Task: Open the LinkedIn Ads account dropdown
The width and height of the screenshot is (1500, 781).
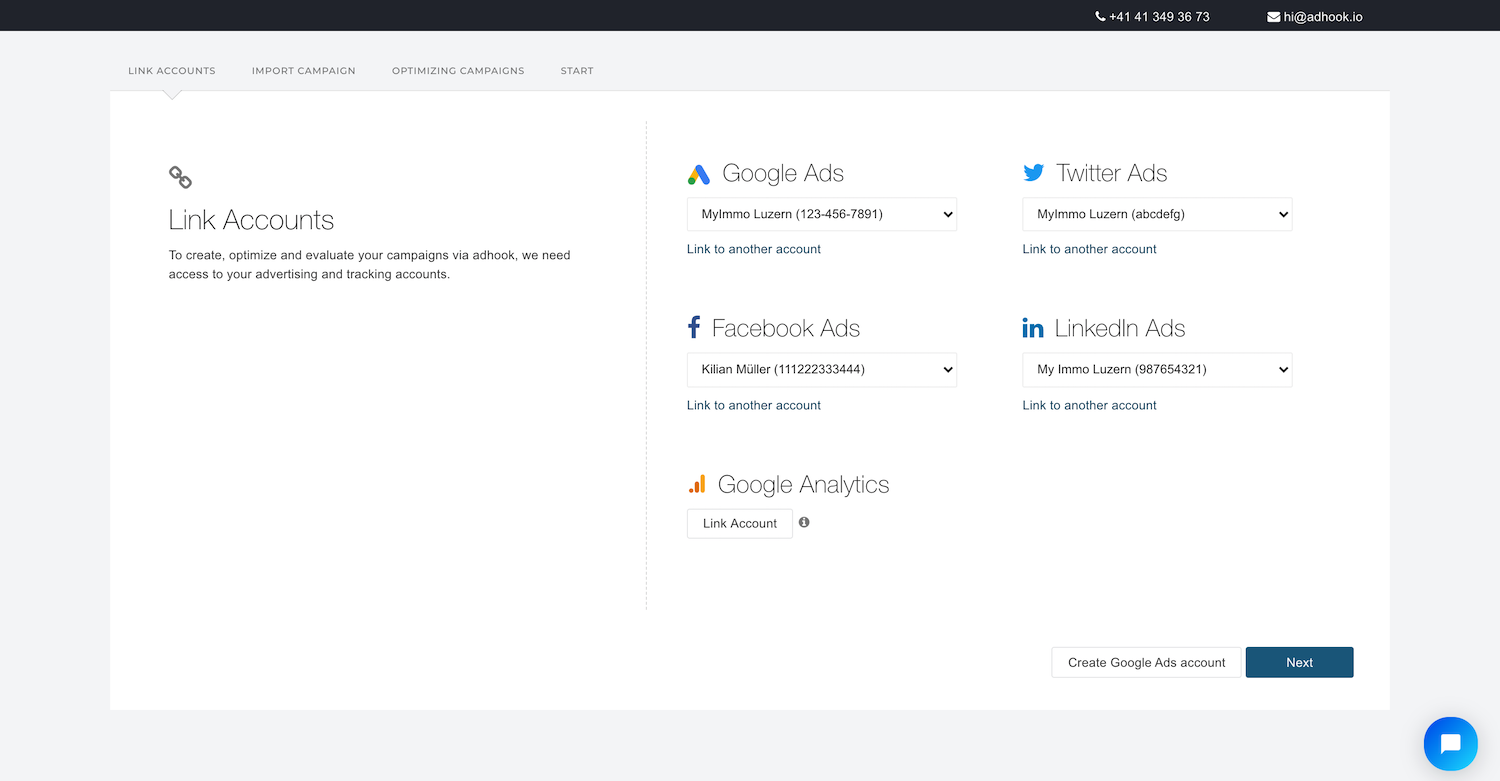Action: point(1157,370)
